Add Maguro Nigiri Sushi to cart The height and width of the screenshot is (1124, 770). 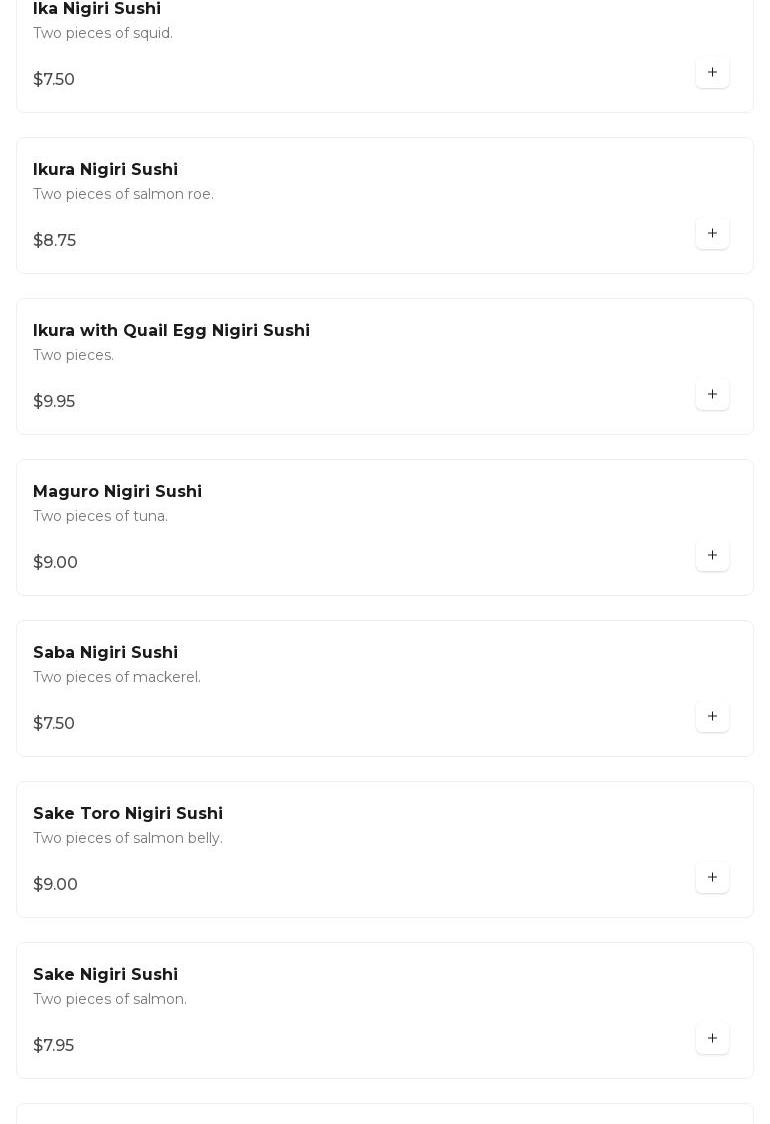click(712, 555)
